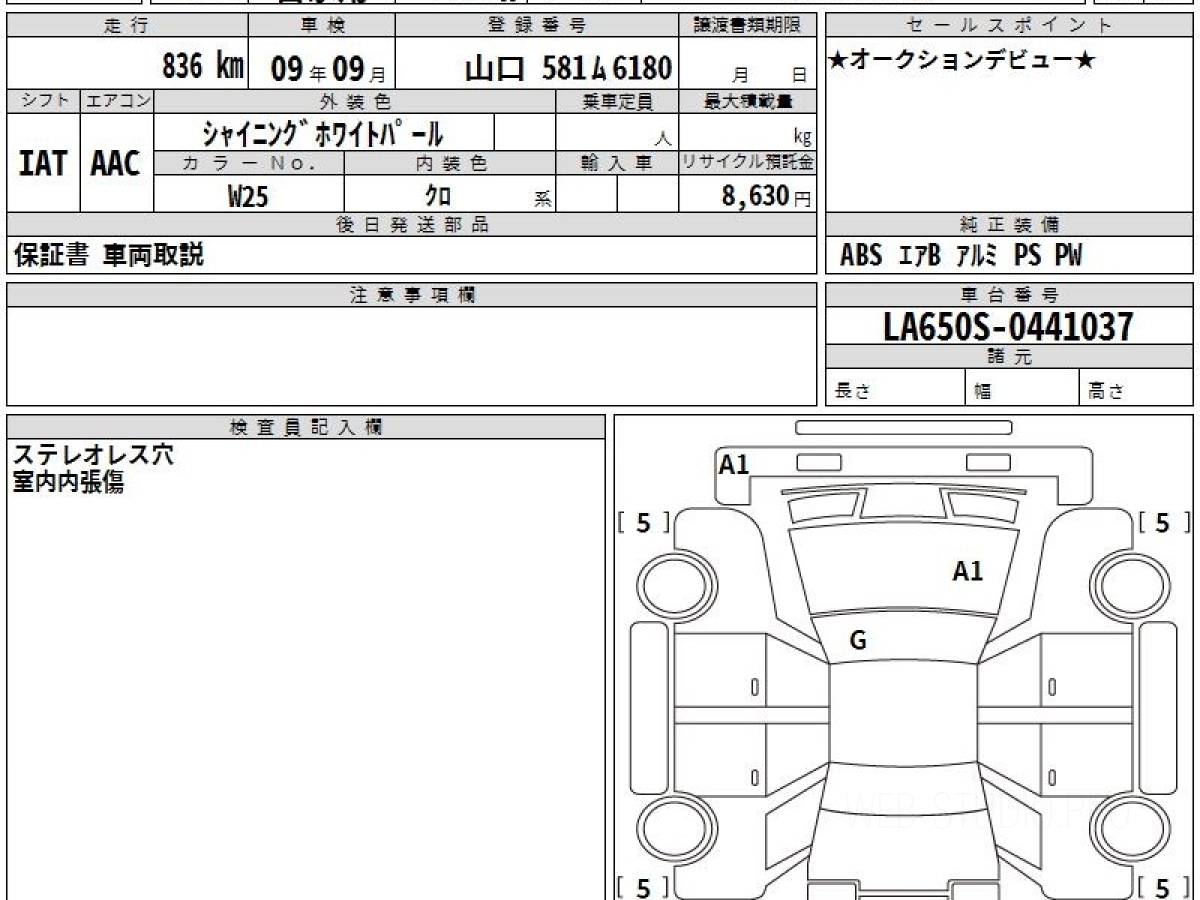
Task: Select the AAC air conditioner value
Action: pos(116,163)
